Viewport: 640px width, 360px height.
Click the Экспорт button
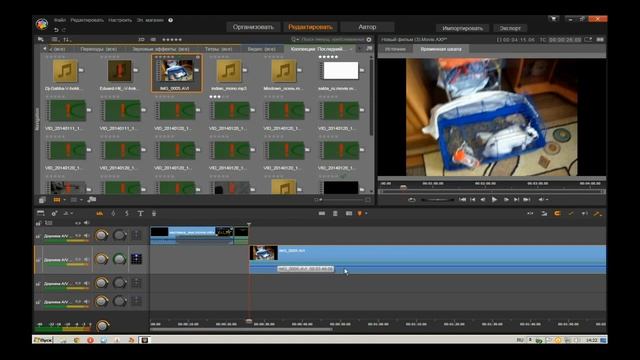click(x=510, y=28)
